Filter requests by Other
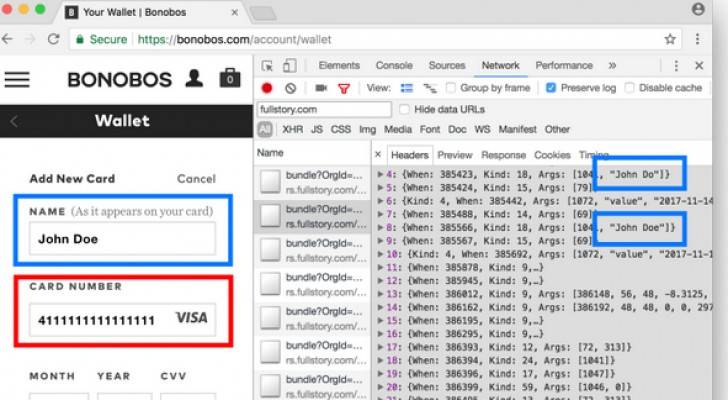The width and height of the screenshot is (728, 400). [x=557, y=129]
